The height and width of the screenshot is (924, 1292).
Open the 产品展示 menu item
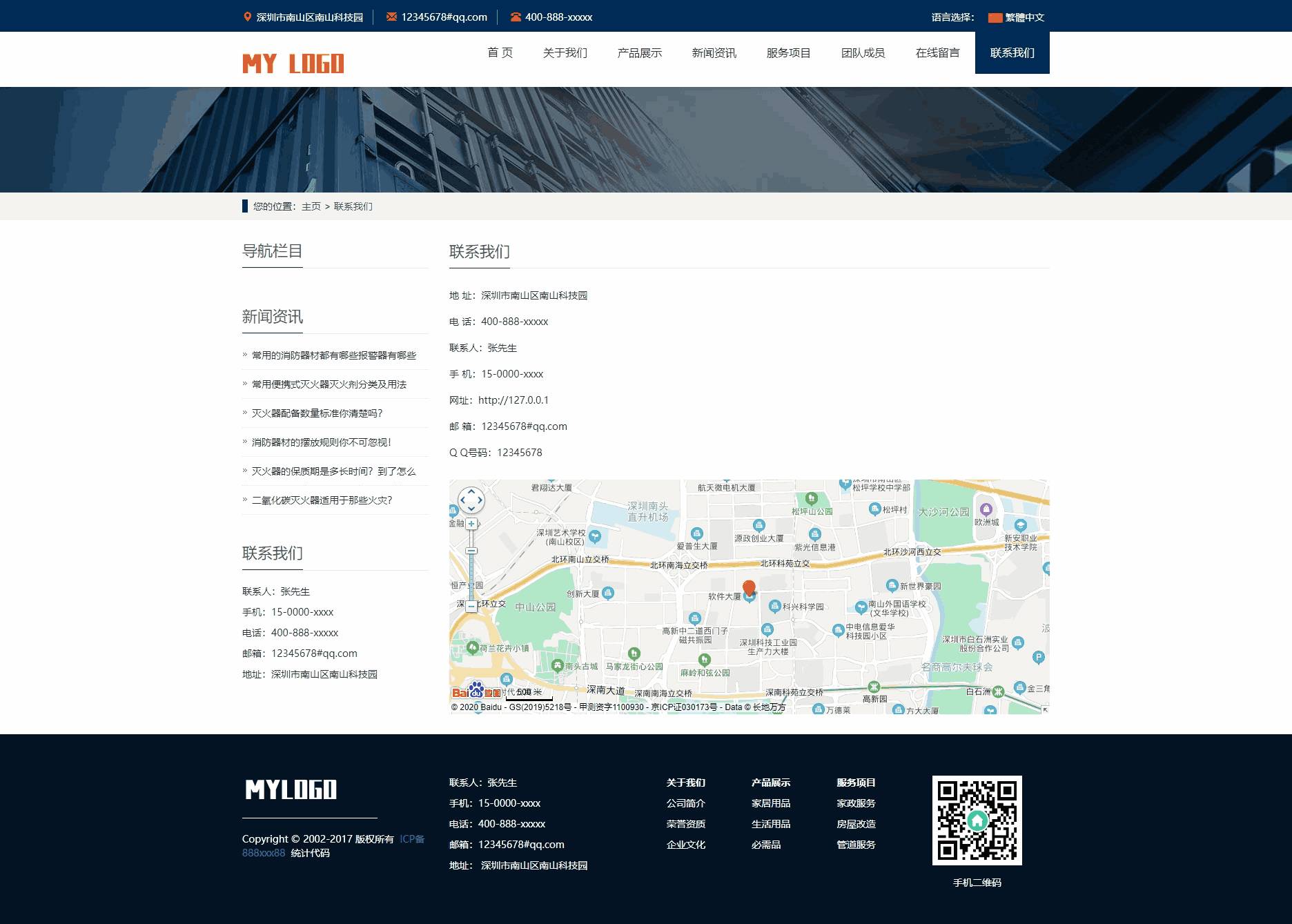[638, 52]
